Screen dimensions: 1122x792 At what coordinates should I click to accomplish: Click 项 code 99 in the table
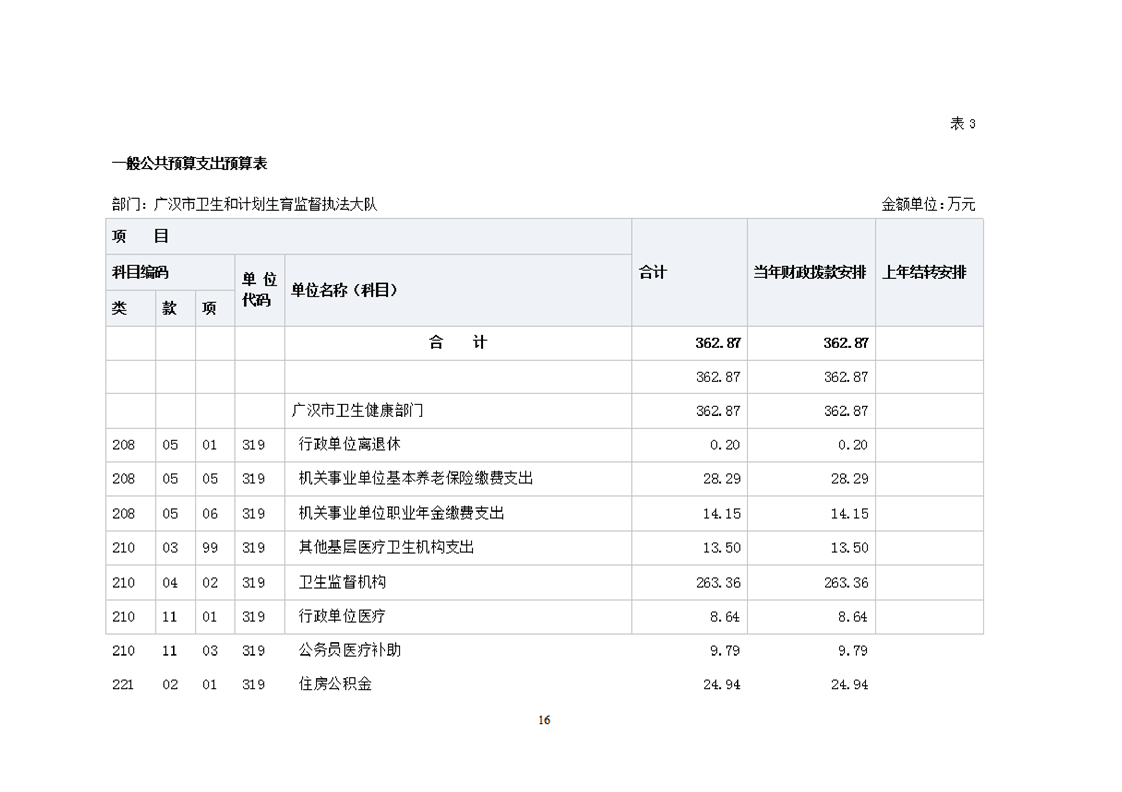tap(210, 548)
